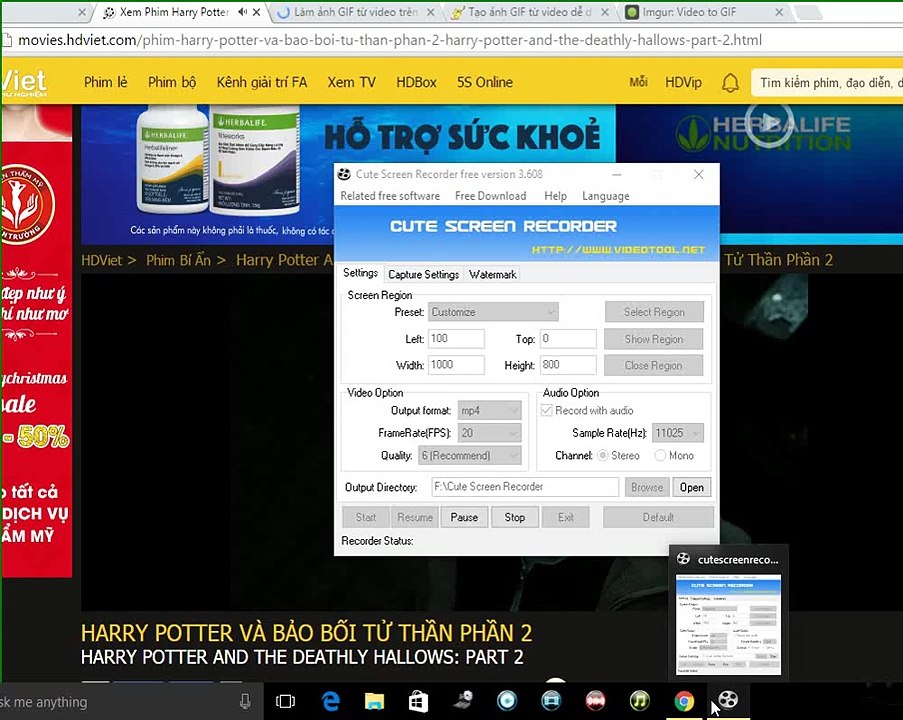This screenshot has width=903, height=720.
Task: Click the Output Directory path field
Action: pos(525,487)
